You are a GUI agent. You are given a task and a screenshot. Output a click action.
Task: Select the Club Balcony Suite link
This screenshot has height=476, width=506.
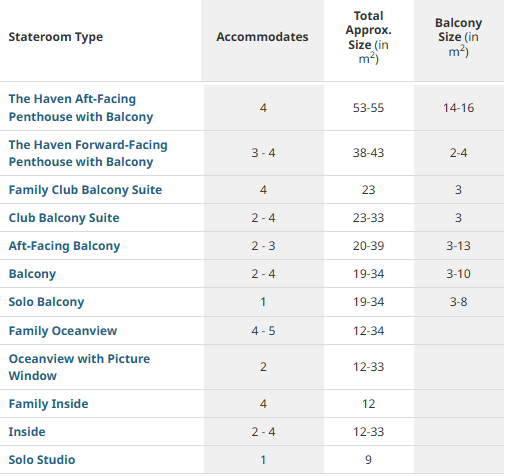[64, 218]
